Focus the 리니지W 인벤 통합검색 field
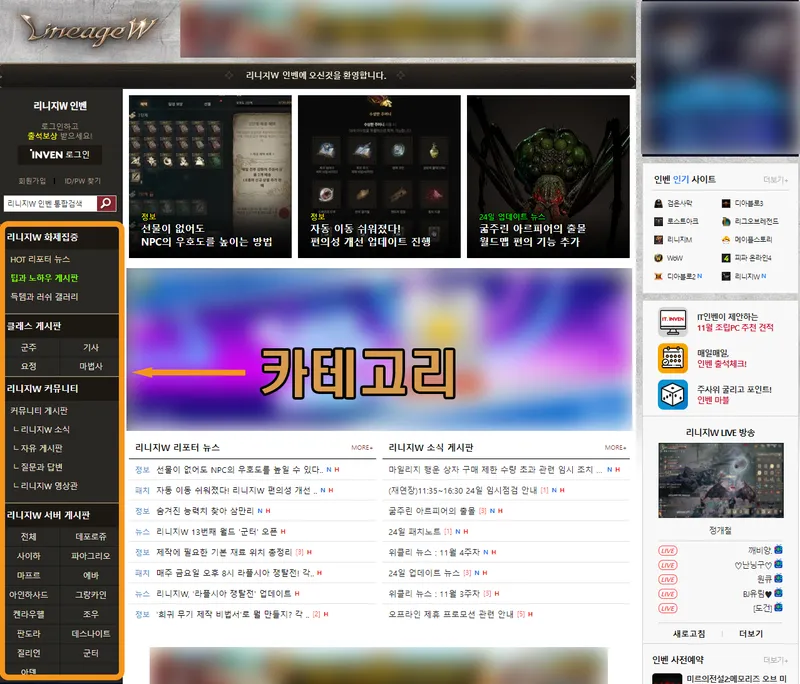800x684 pixels. [x=50, y=204]
